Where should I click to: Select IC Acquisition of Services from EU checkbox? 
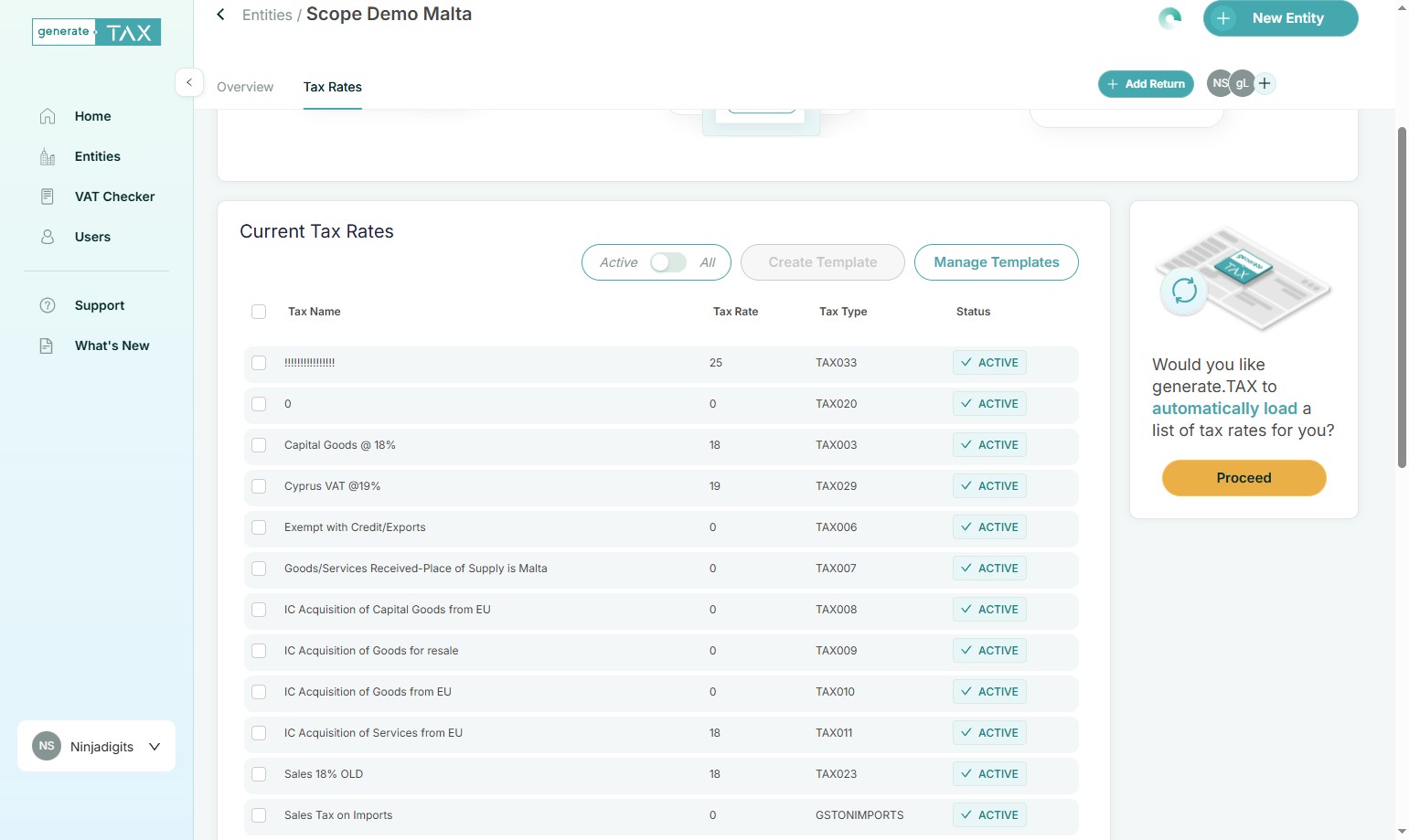pos(259,733)
